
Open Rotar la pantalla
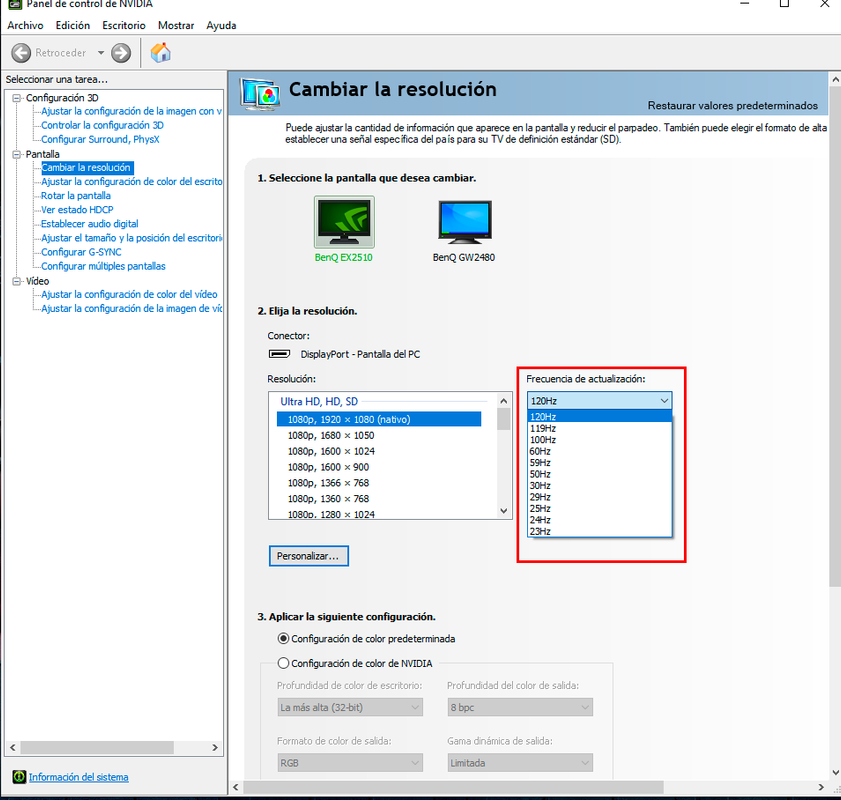[76, 196]
